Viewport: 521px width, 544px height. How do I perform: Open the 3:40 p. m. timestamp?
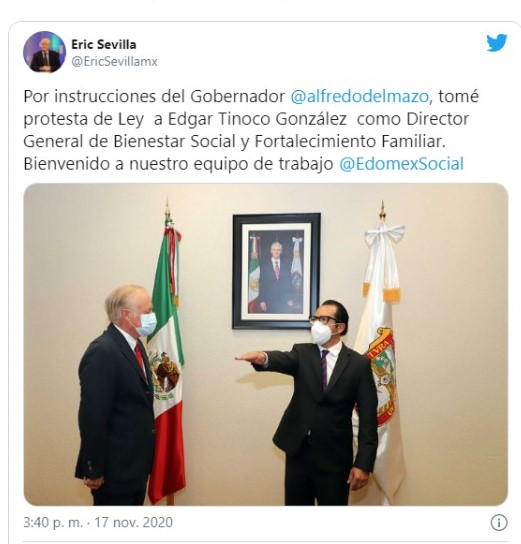(53, 522)
